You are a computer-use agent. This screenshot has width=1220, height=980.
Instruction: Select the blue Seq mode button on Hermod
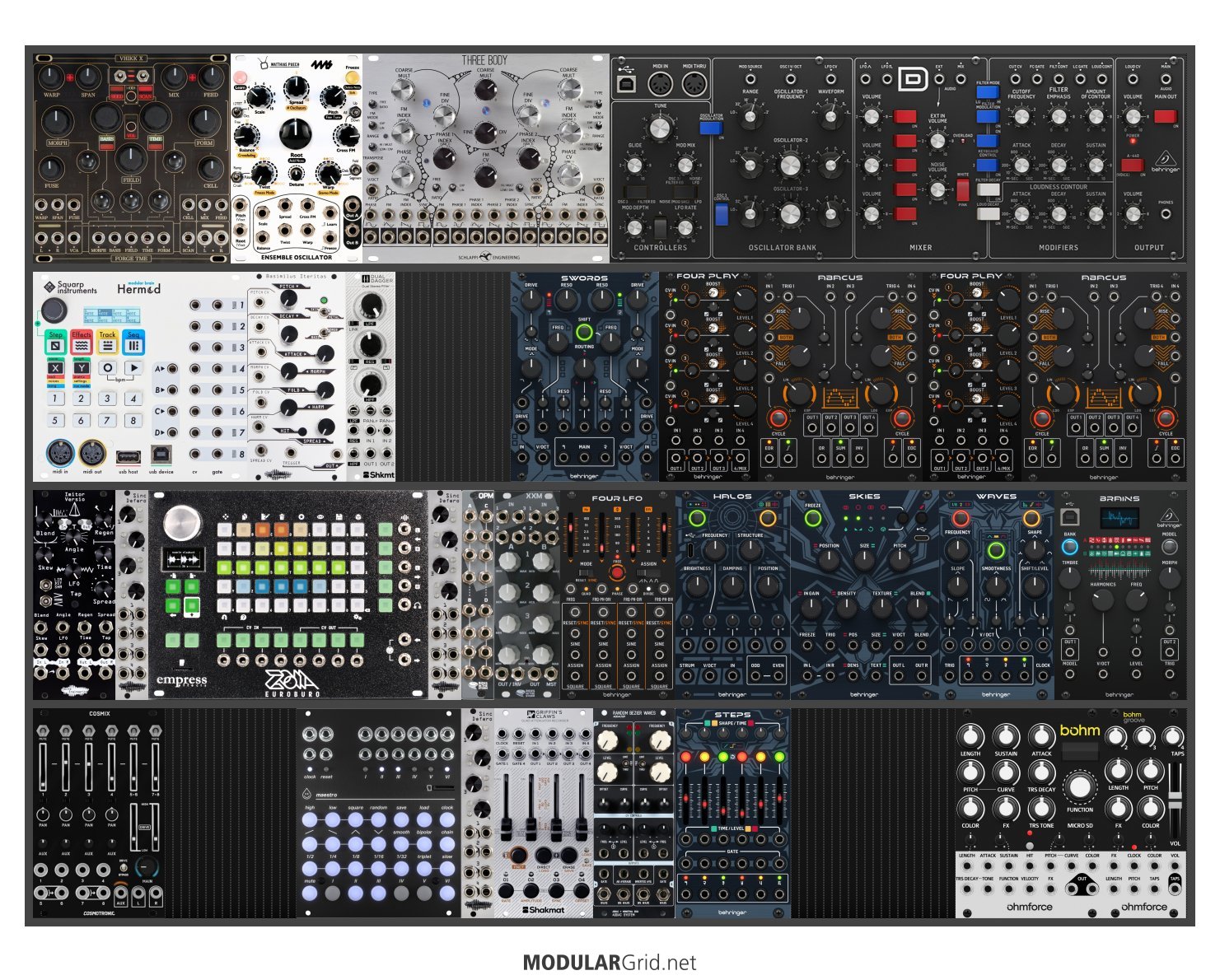133,342
